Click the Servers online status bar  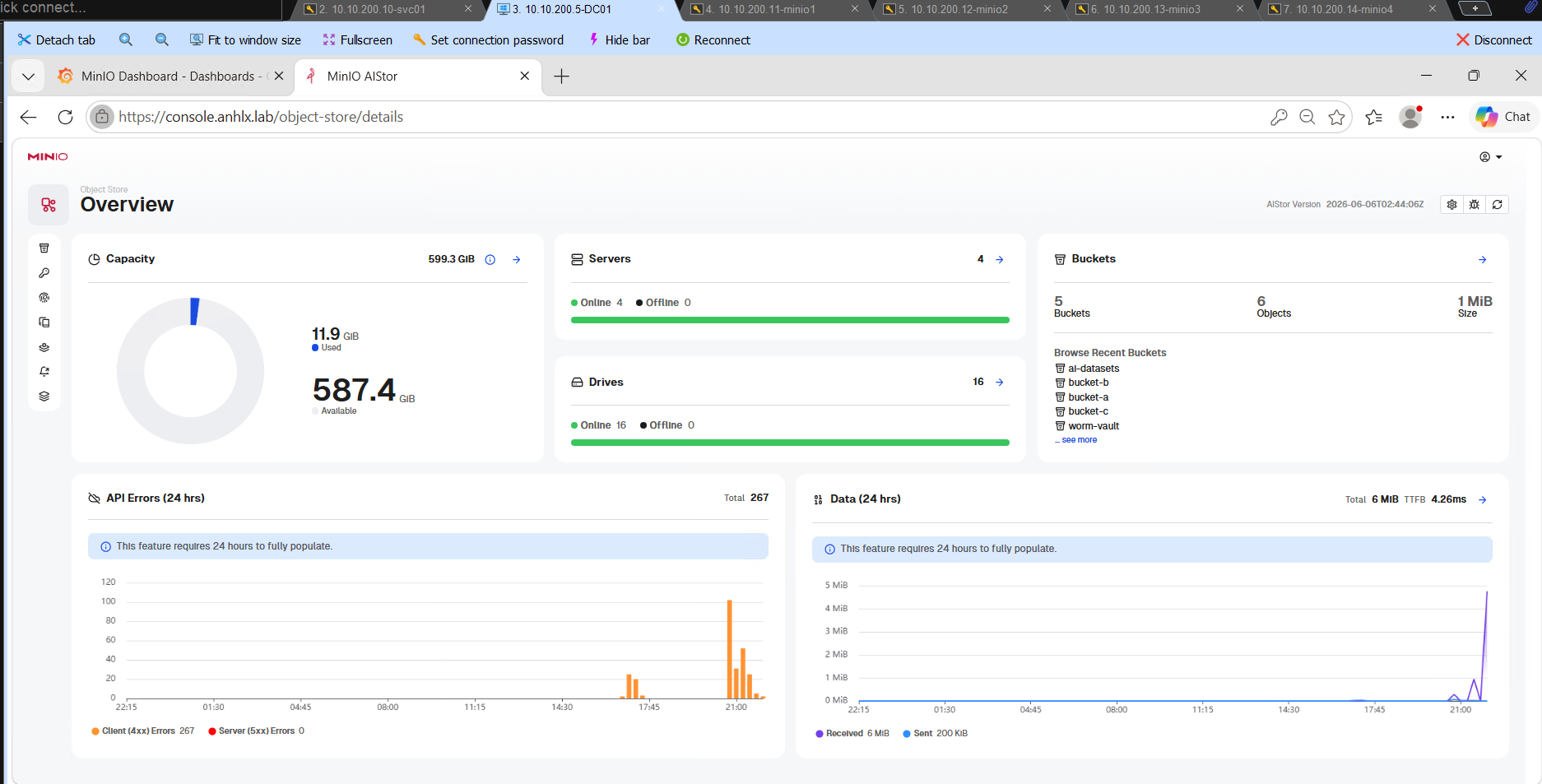(790, 320)
